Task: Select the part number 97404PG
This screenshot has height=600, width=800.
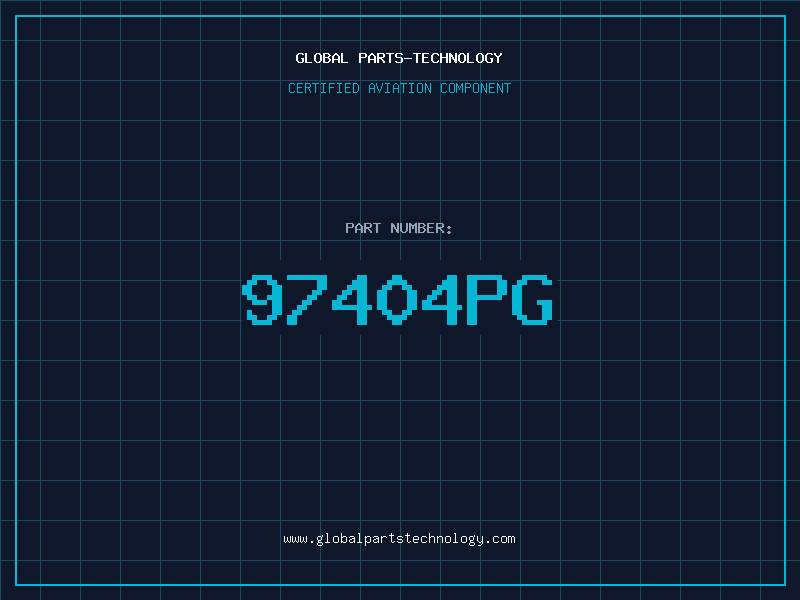Action: tap(397, 299)
